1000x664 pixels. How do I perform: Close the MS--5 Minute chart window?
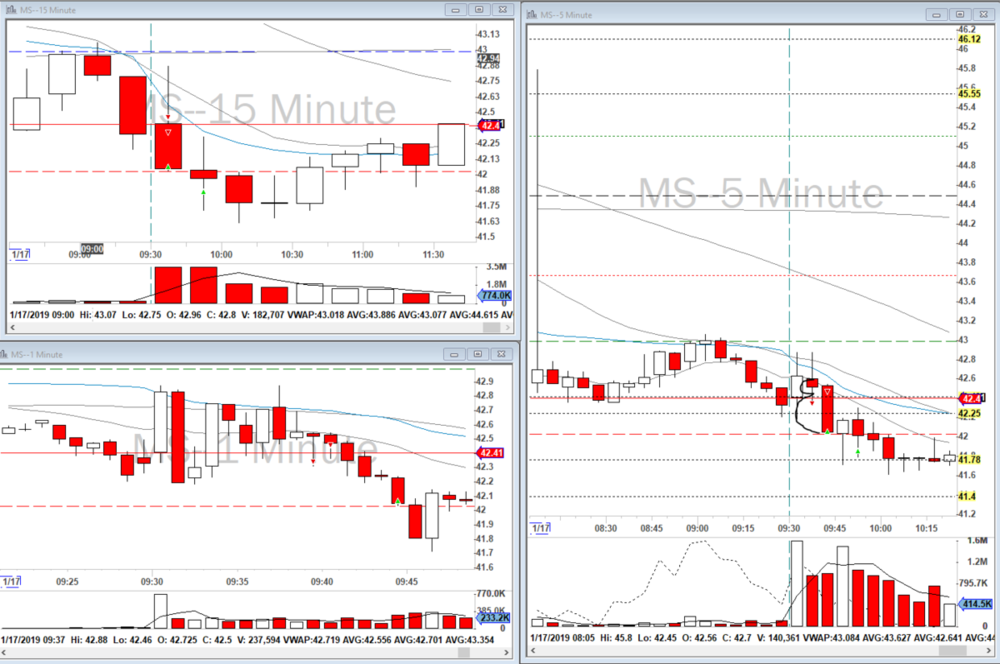click(984, 15)
